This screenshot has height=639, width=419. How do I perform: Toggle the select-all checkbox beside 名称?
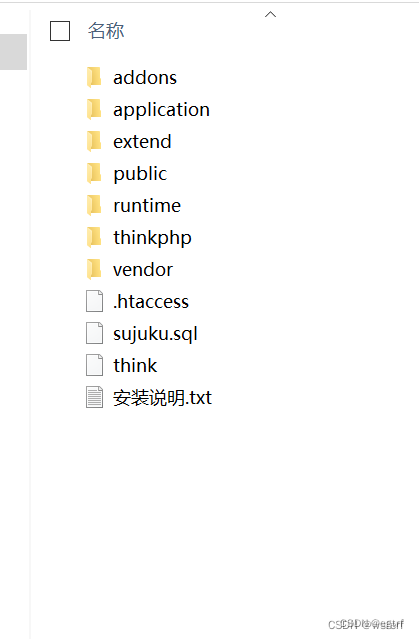(60, 31)
